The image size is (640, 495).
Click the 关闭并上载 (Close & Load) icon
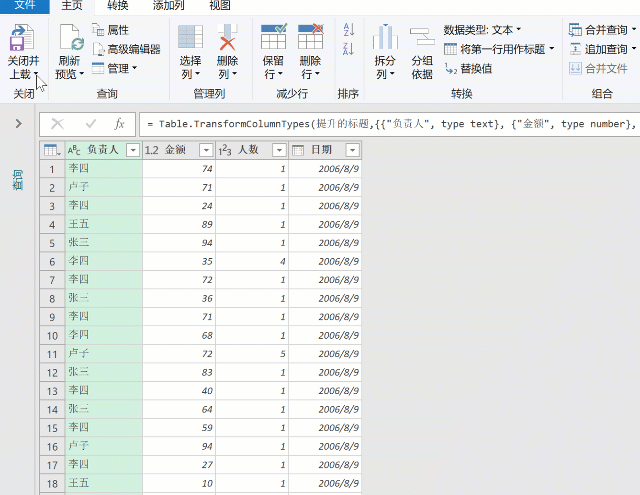[x=19, y=38]
